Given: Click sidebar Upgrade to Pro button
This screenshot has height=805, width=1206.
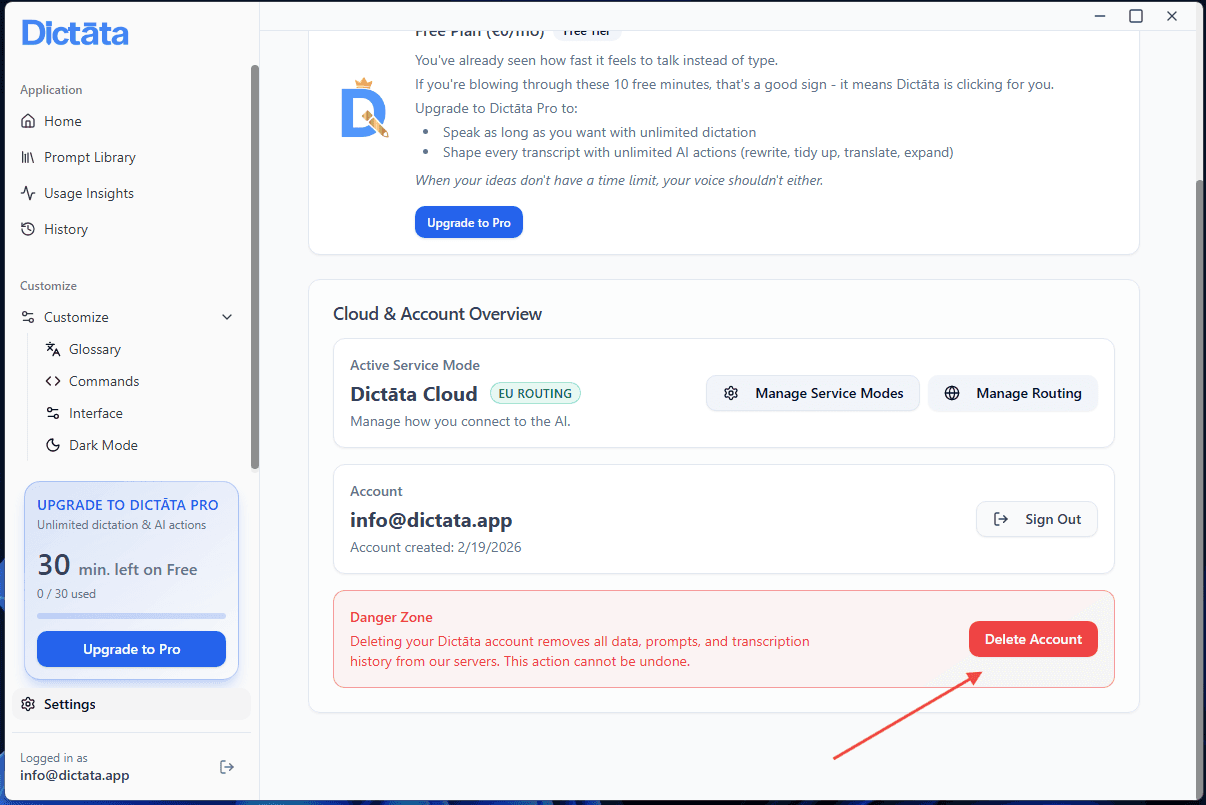Looking at the screenshot, I should 131,649.
